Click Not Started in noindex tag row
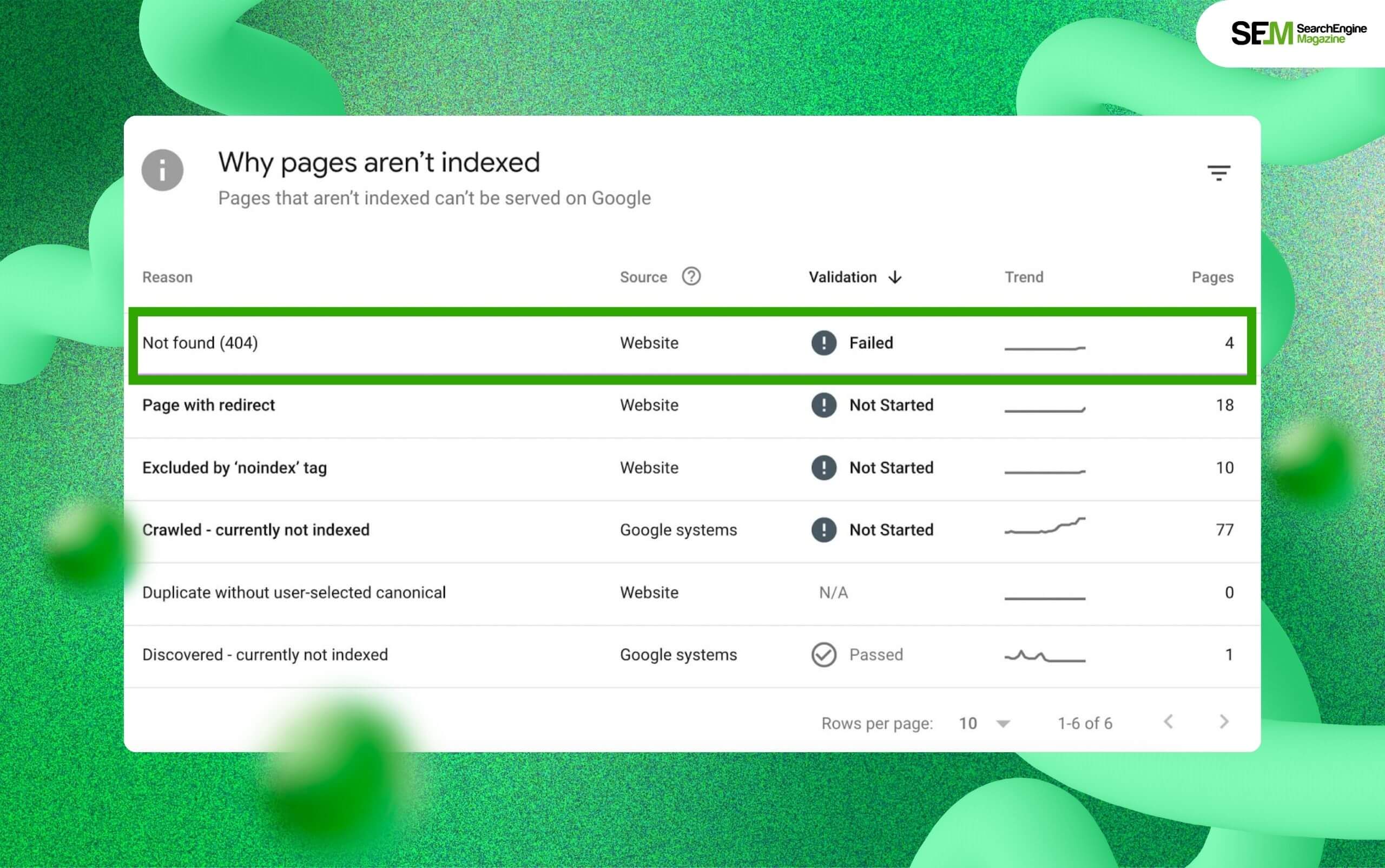 pos(891,467)
